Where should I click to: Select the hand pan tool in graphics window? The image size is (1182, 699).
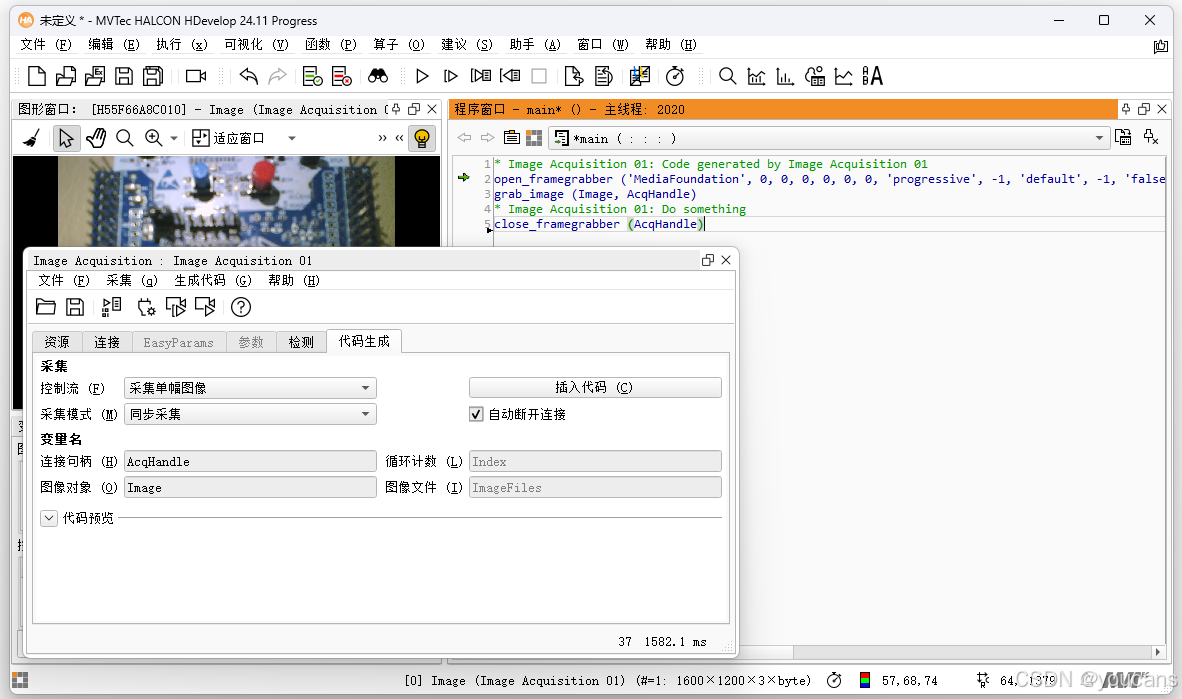pos(96,138)
